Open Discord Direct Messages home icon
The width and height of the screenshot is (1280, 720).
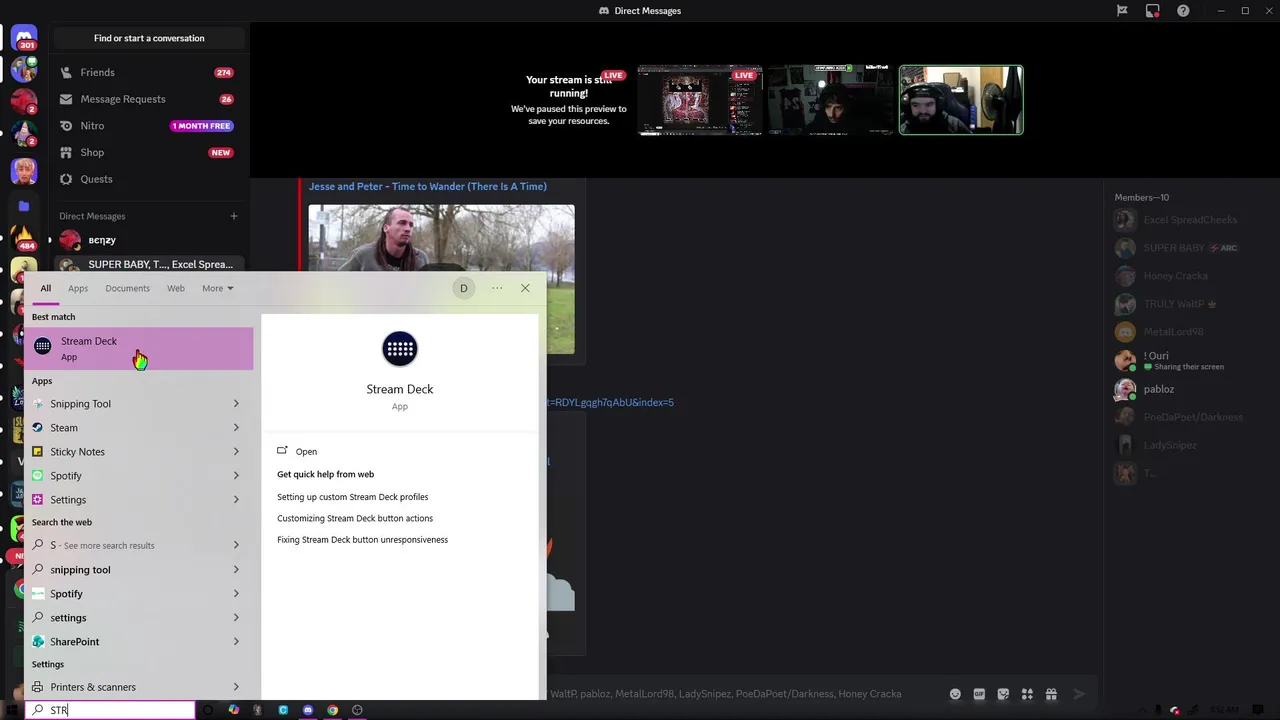(x=24, y=39)
